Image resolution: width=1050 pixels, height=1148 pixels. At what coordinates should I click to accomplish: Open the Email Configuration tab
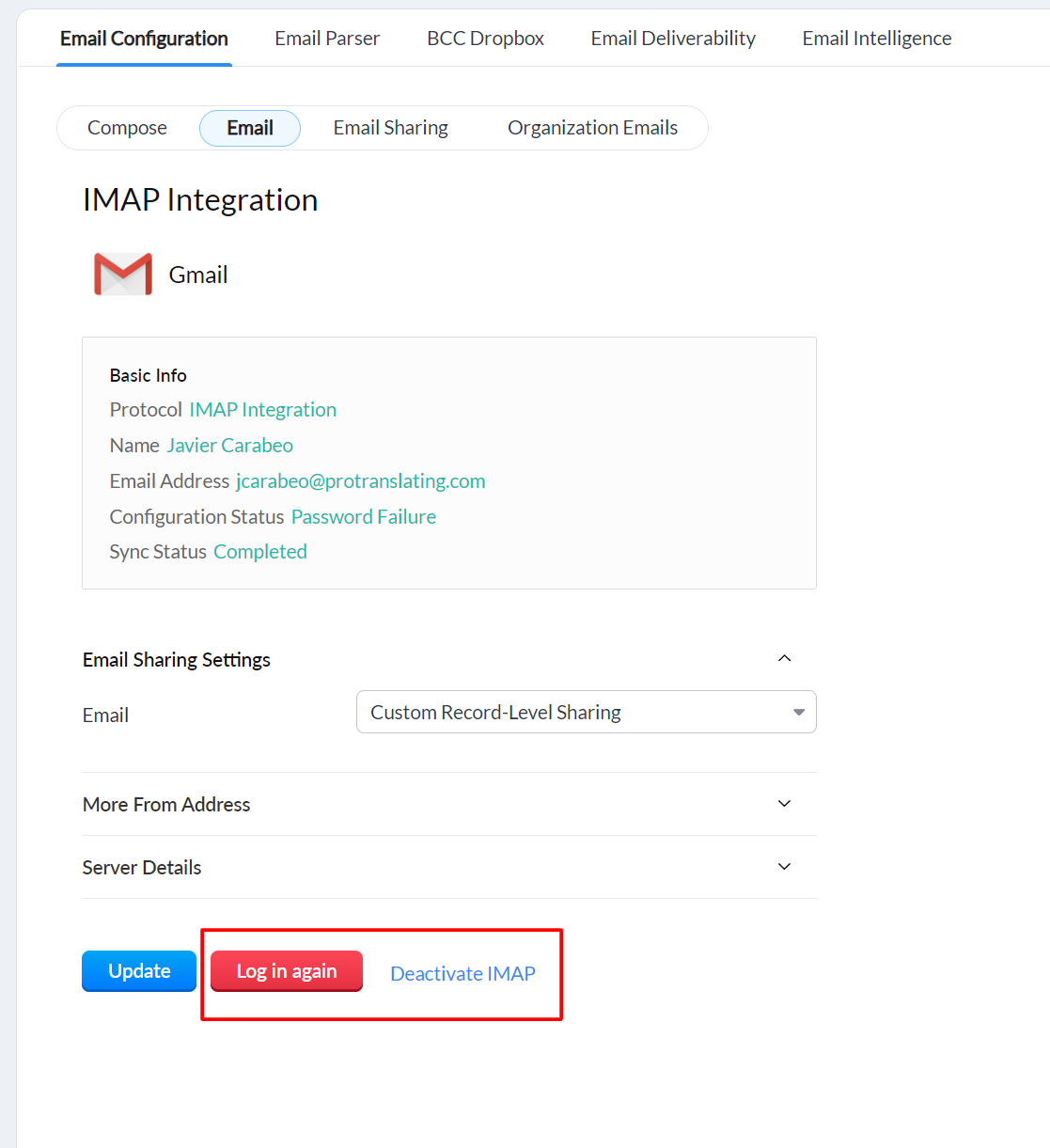(x=144, y=39)
